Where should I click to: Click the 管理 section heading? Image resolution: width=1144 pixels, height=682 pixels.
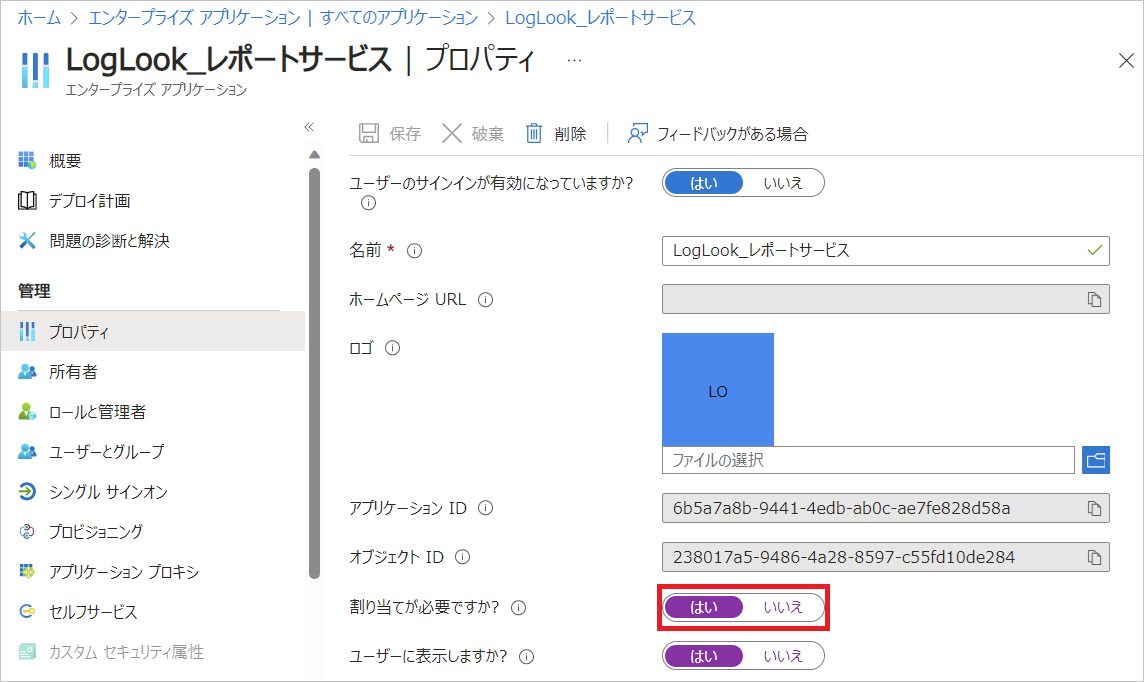34,291
